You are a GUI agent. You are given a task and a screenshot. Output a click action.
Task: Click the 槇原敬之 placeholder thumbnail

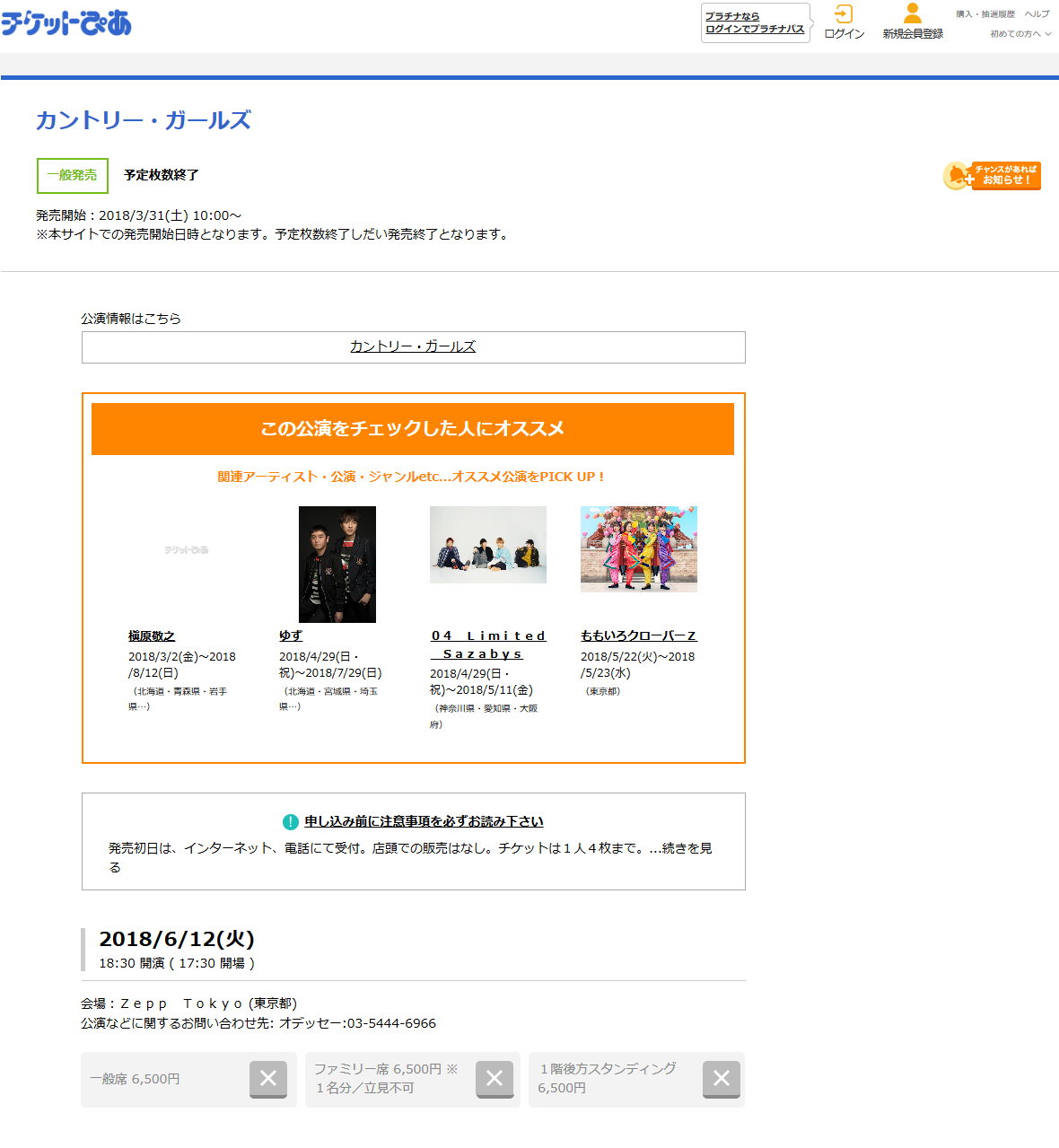point(187,549)
